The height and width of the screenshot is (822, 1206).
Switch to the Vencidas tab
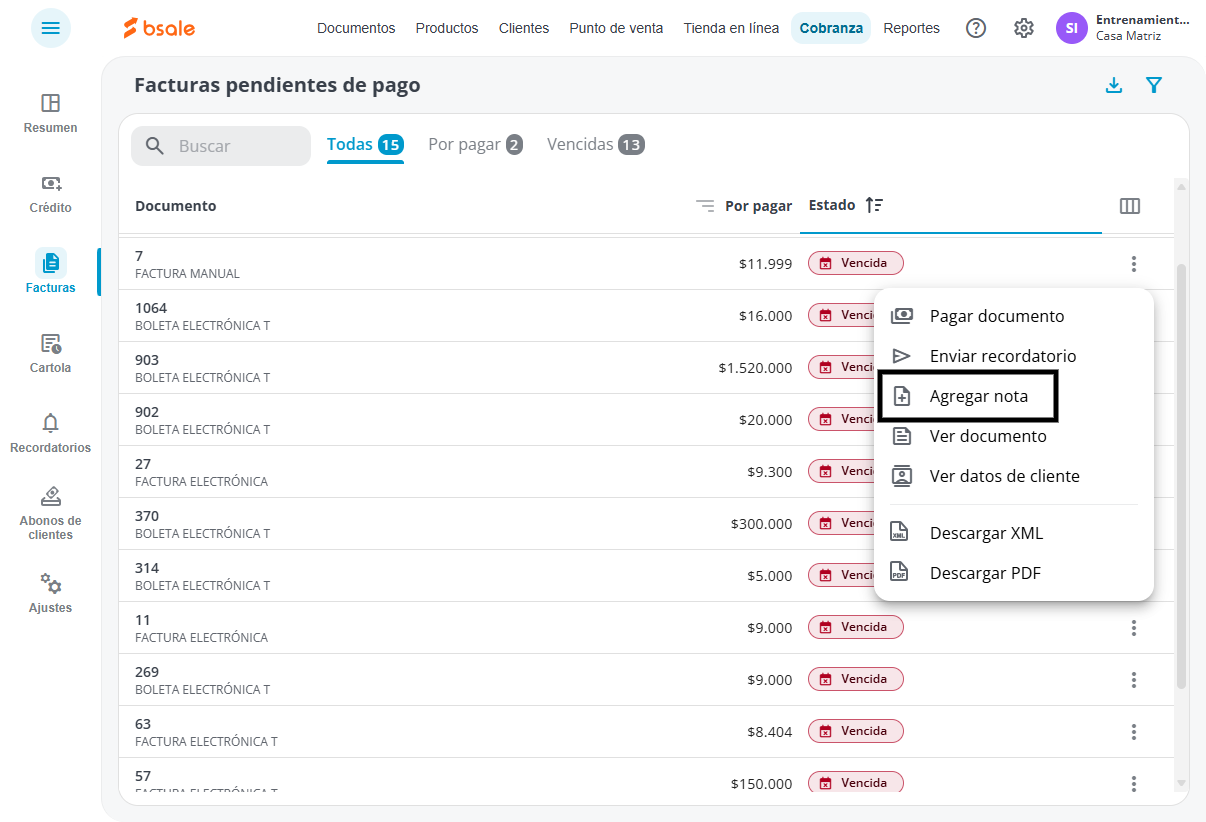coord(596,145)
